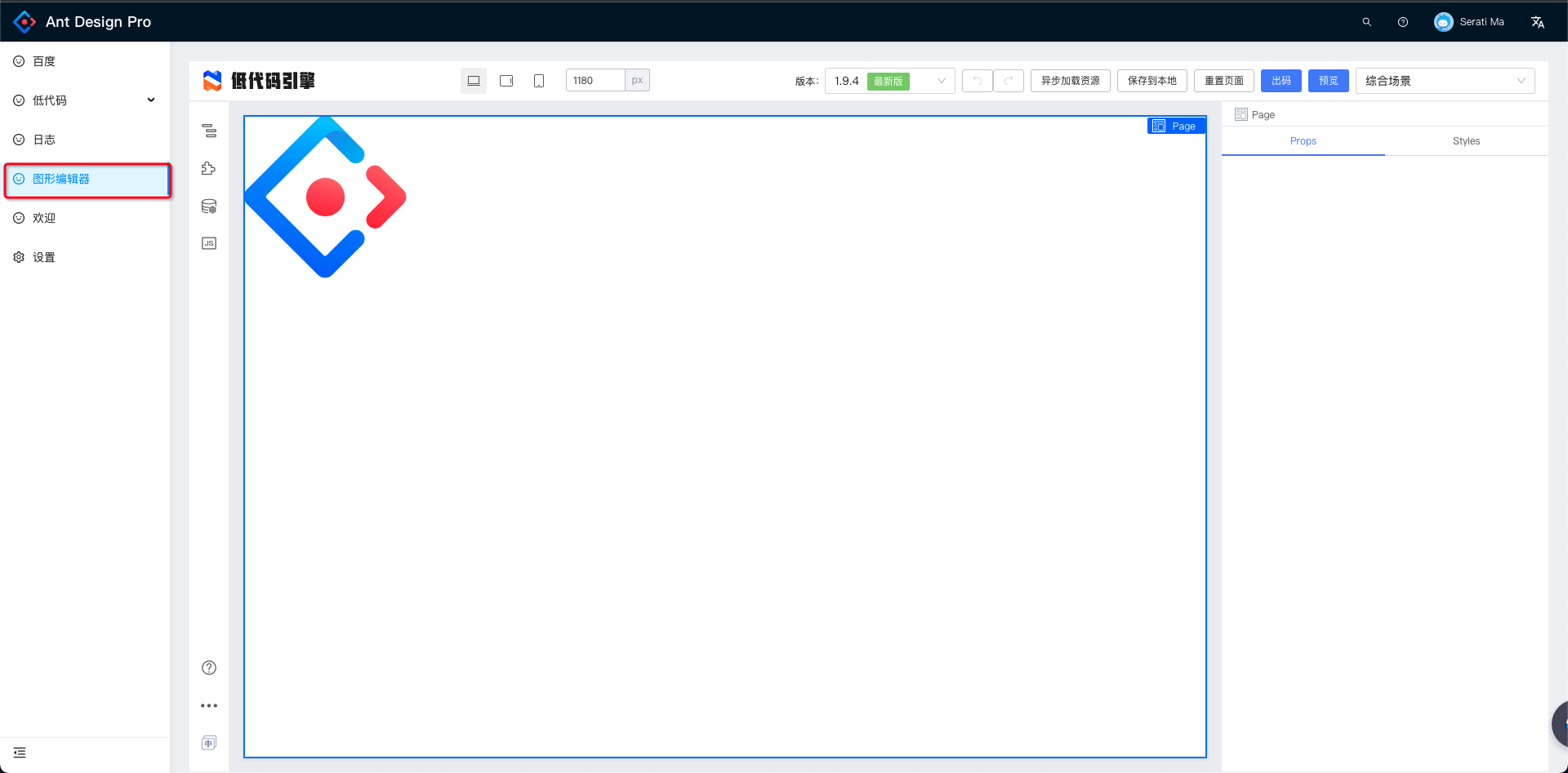Image resolution: width=1568 pixels, height=773 pixels.
Task: Open the JS source panel icon
Action: tap(209, 243)
